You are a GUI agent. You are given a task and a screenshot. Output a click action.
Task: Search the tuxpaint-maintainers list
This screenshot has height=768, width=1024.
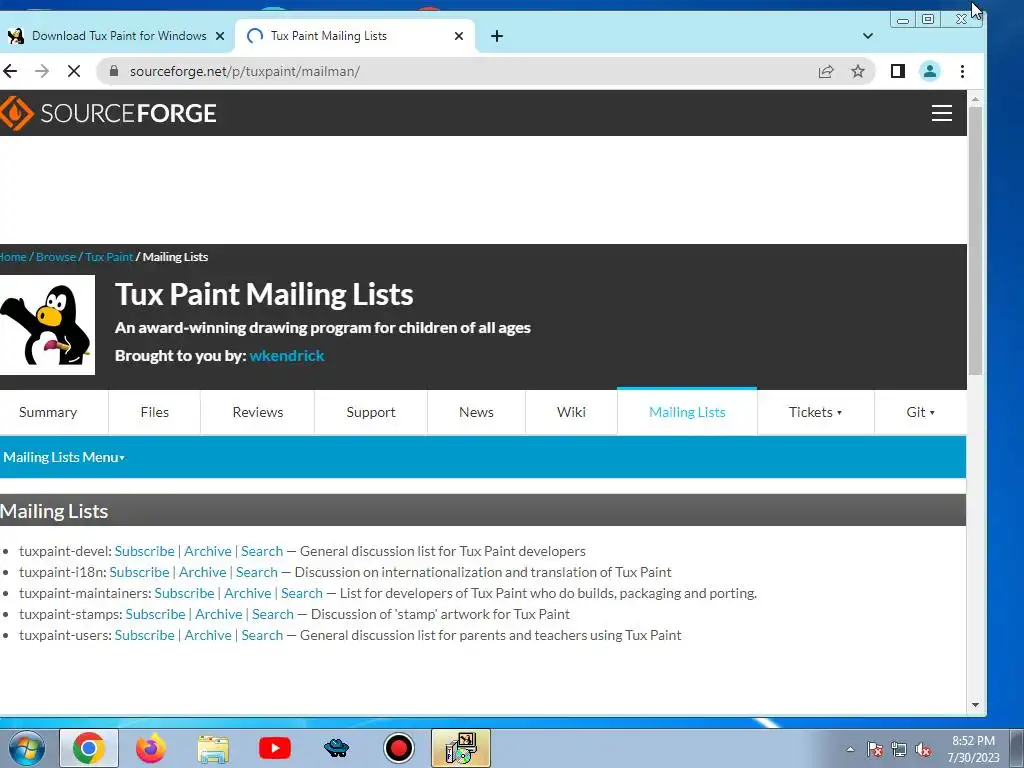(302, 593)
